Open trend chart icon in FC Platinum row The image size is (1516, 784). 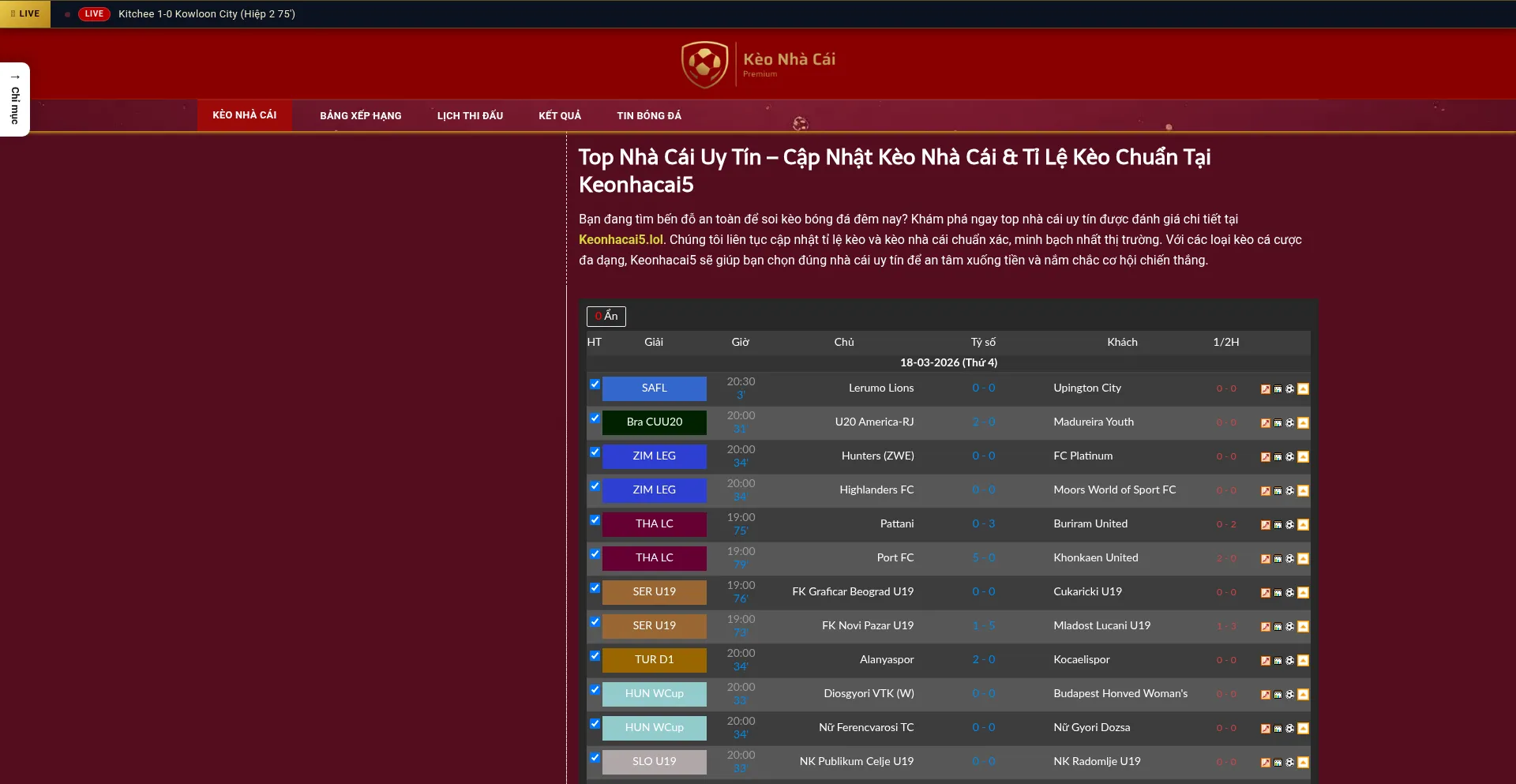(1266, 456)
